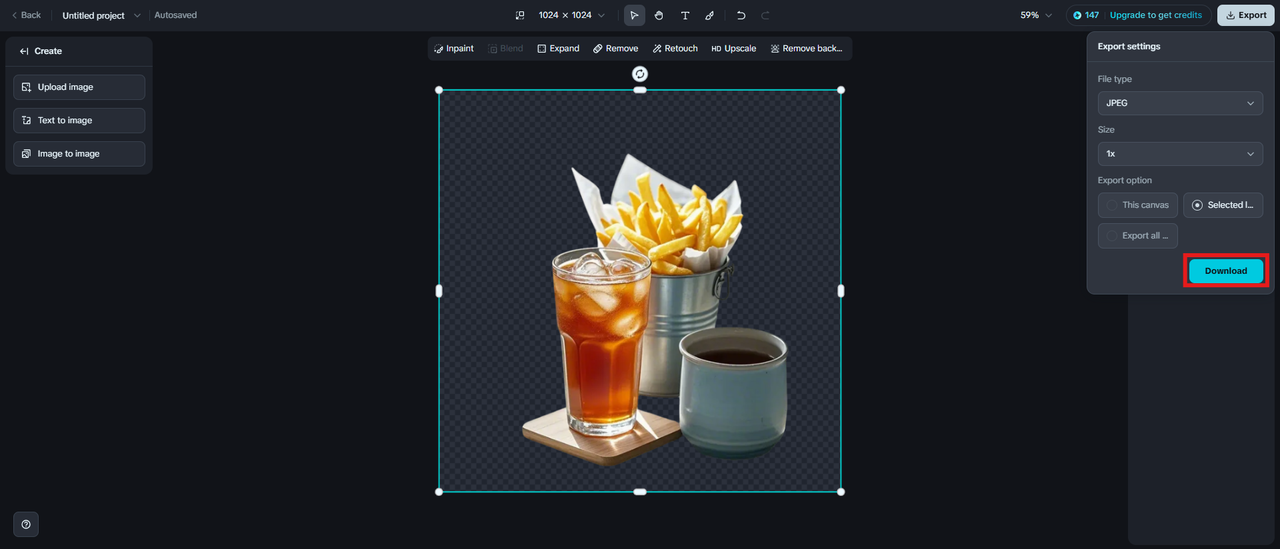The width and height of the screenshot is (1280, 549).
Task: Click the Download button
Action: (1226, 271)
